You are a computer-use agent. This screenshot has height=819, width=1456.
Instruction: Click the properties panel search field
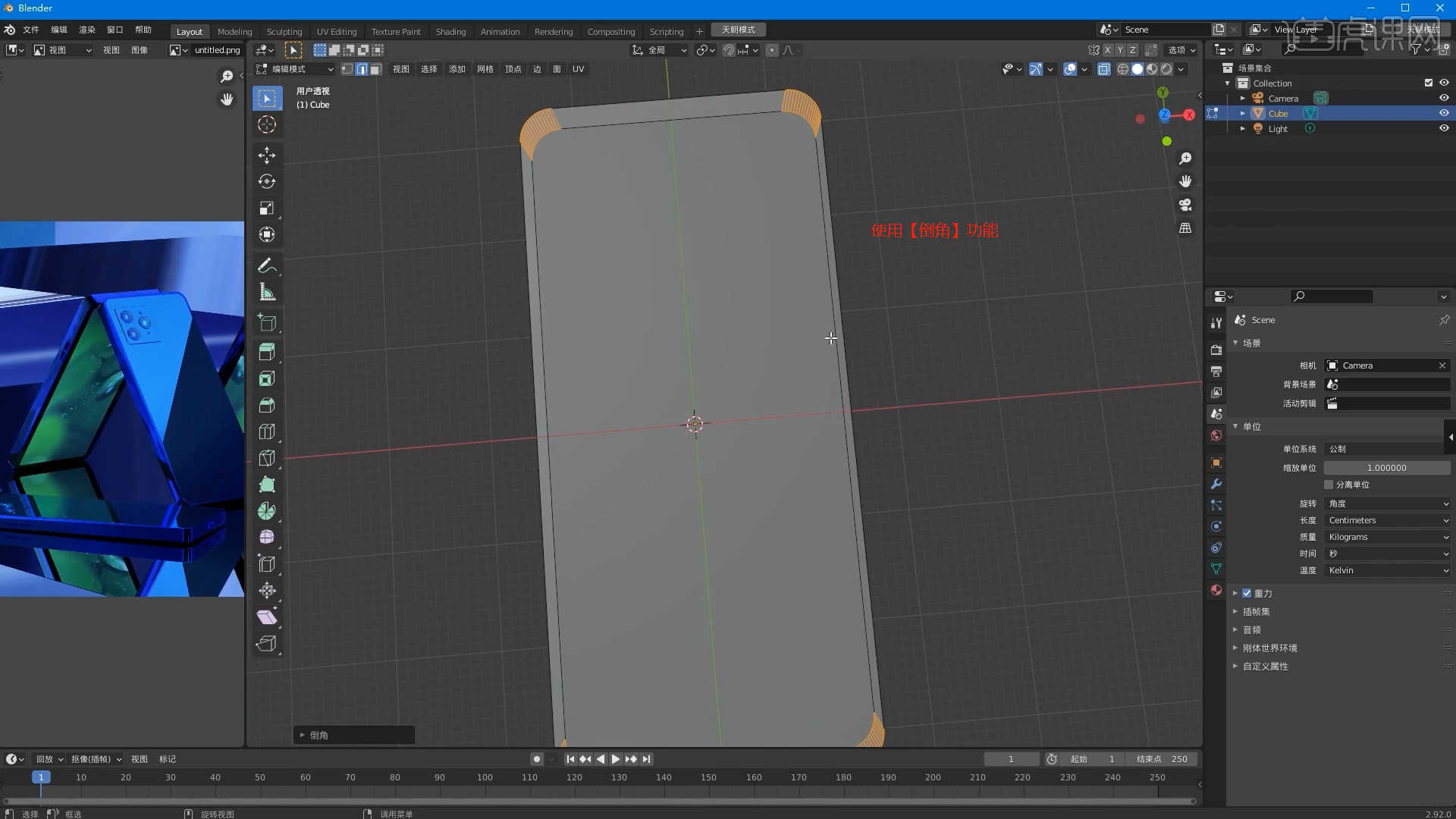coord(1332,297)
